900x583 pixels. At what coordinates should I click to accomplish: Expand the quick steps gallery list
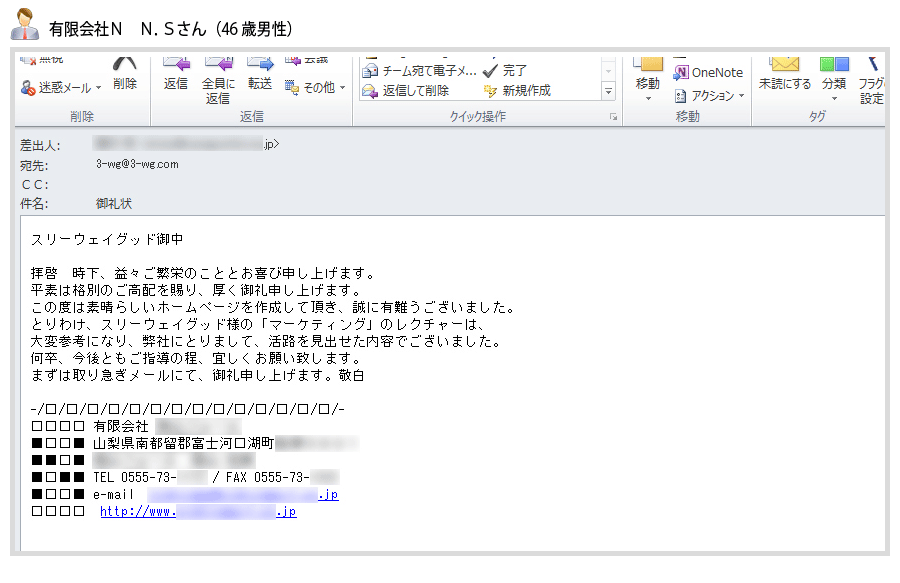(608, 91)
